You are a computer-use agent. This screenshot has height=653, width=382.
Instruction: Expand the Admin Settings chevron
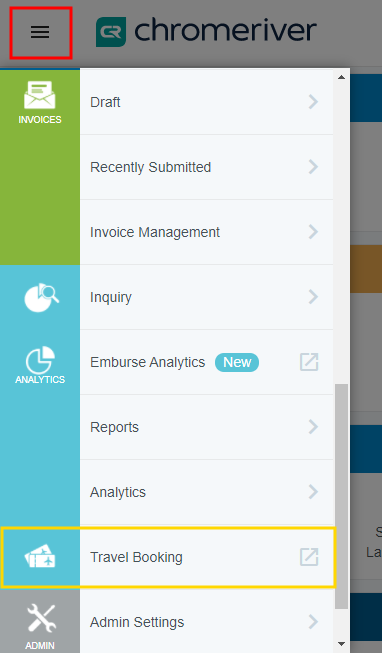pos(313,622)
